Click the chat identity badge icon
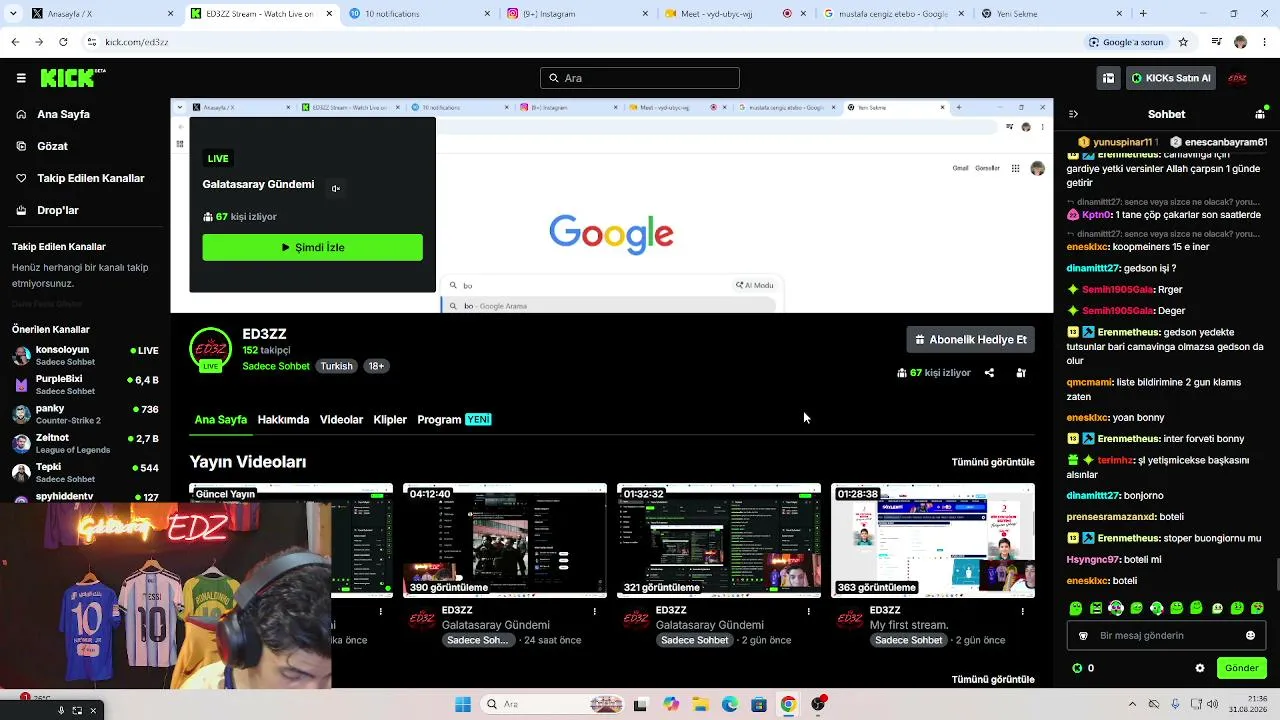Viewport: 1280px width, 720px height. click(1083, 635)
